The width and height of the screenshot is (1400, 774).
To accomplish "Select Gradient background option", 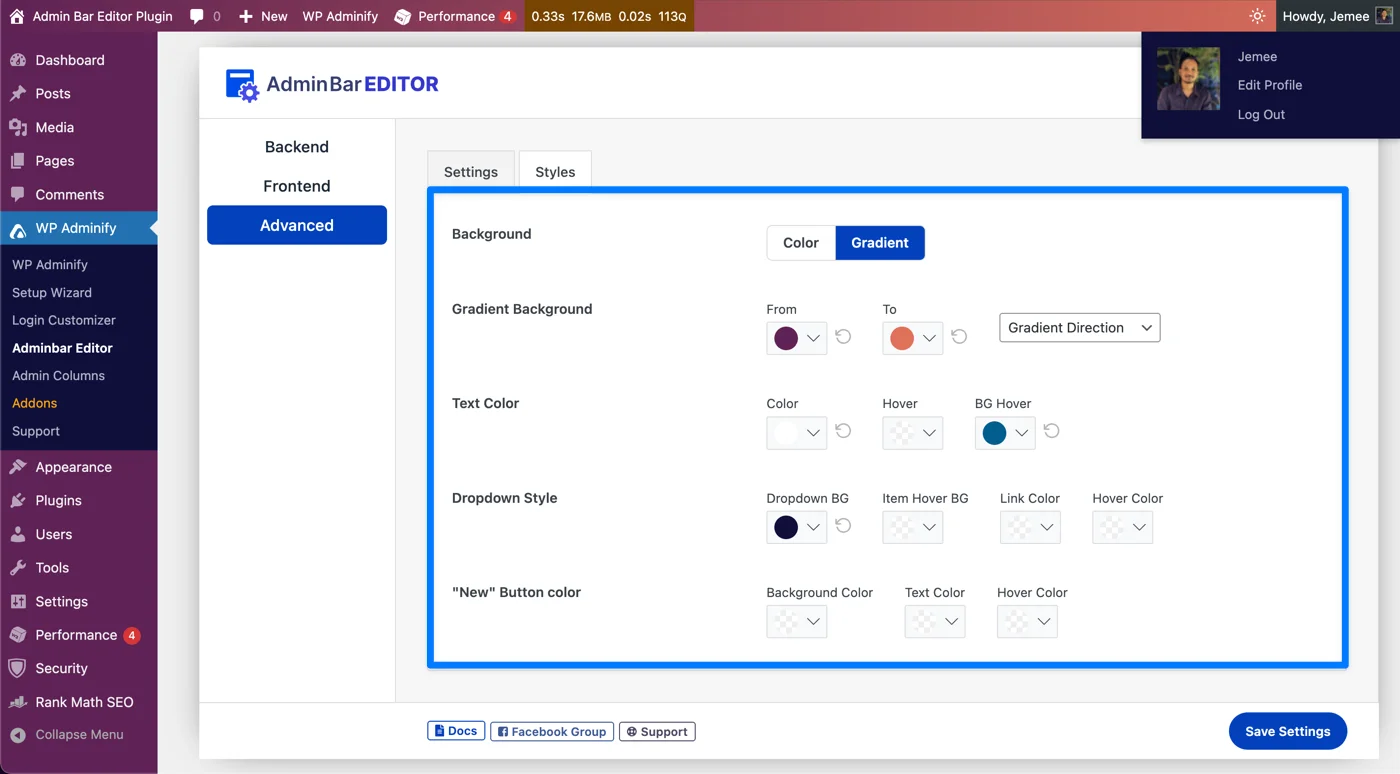I will (x=879, y=243).
